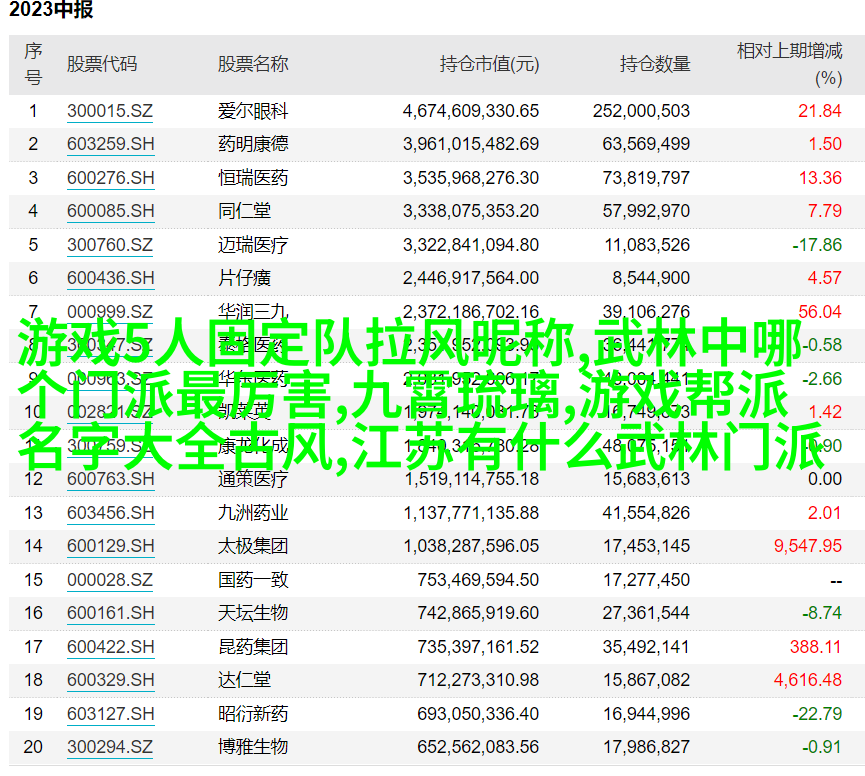Select holding quantity 17,986,827

coord(646,747)
